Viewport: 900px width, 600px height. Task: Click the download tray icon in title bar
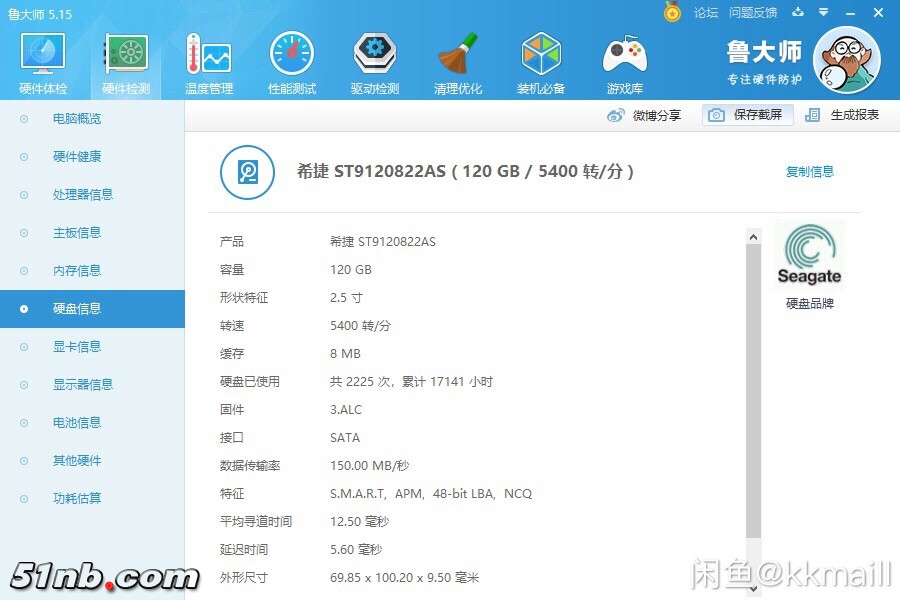(798, 12)
